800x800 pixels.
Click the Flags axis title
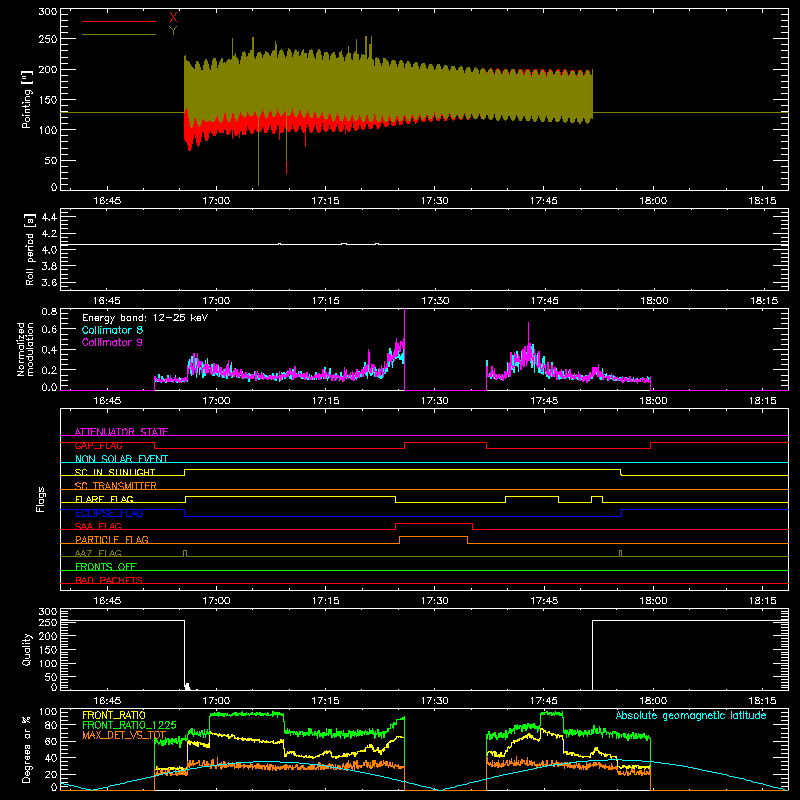41,499
